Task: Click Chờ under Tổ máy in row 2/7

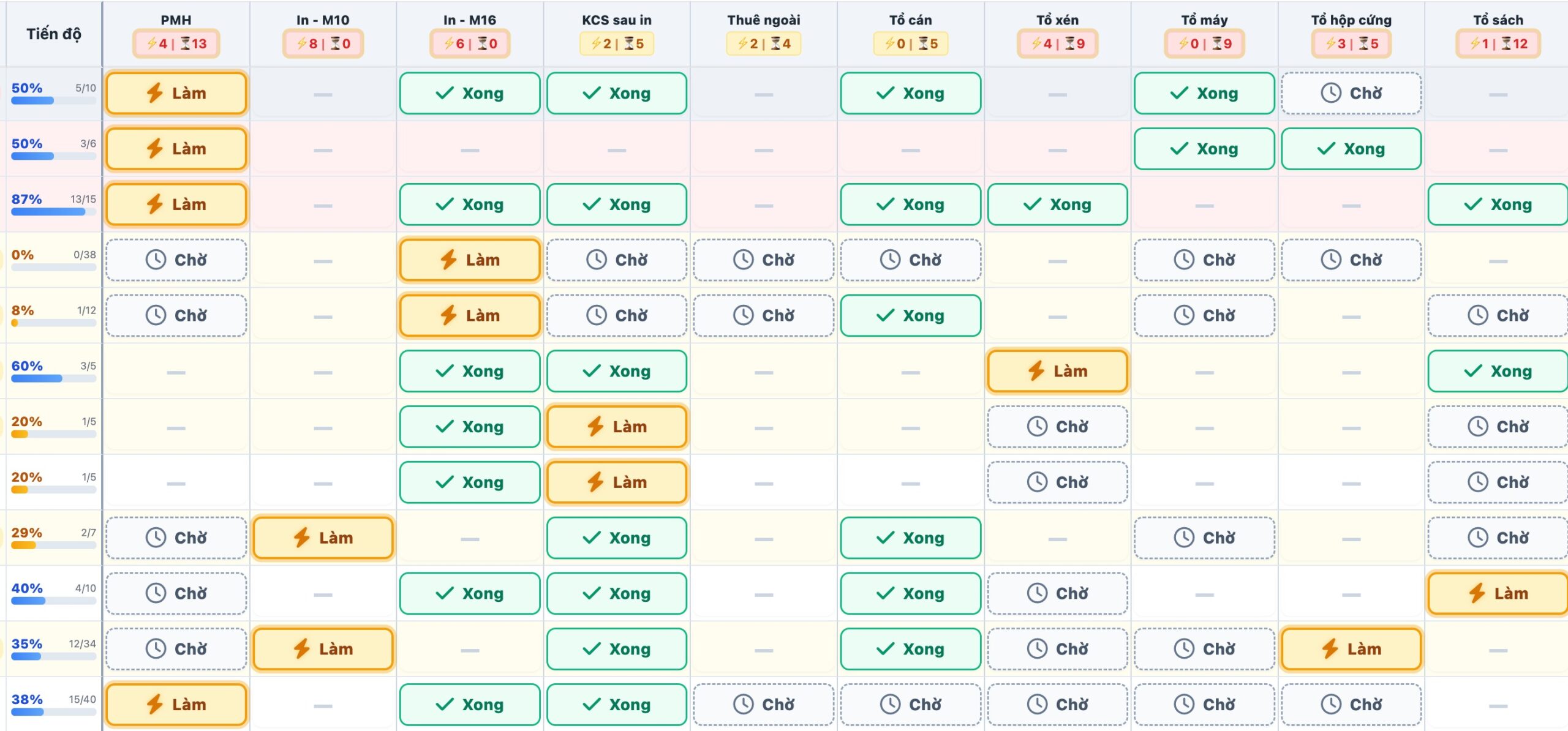Action: [1204, 538]
